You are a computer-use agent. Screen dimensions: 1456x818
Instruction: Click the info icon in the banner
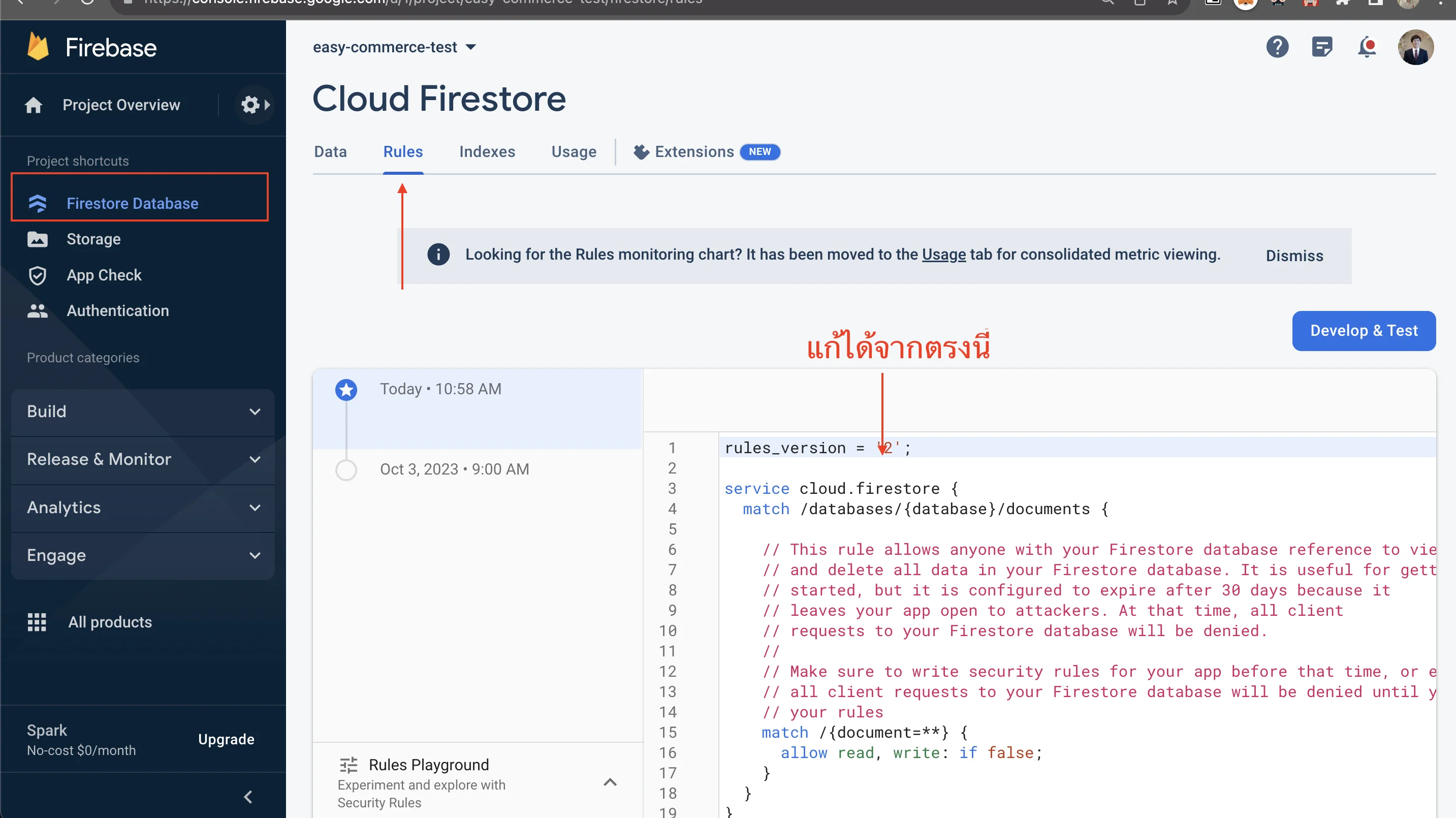pos(438,255)
